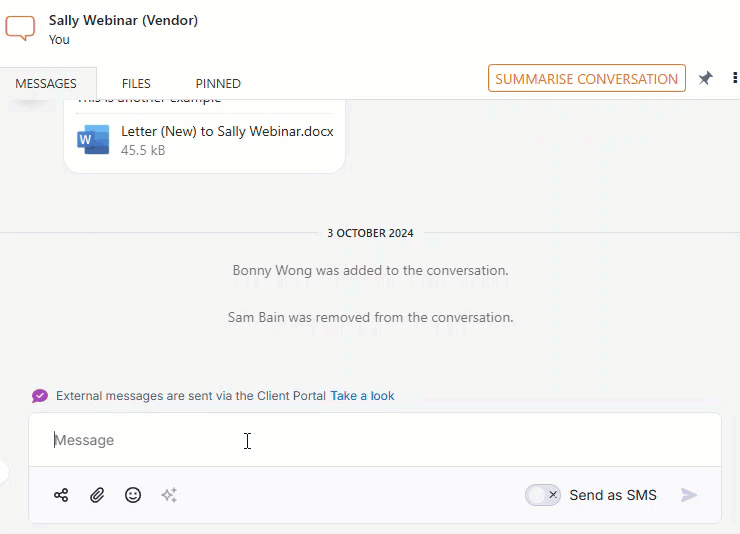This screenshot has height=534, width=740.
Task: Open the three-dot more options menu
Action: (734, 78)
